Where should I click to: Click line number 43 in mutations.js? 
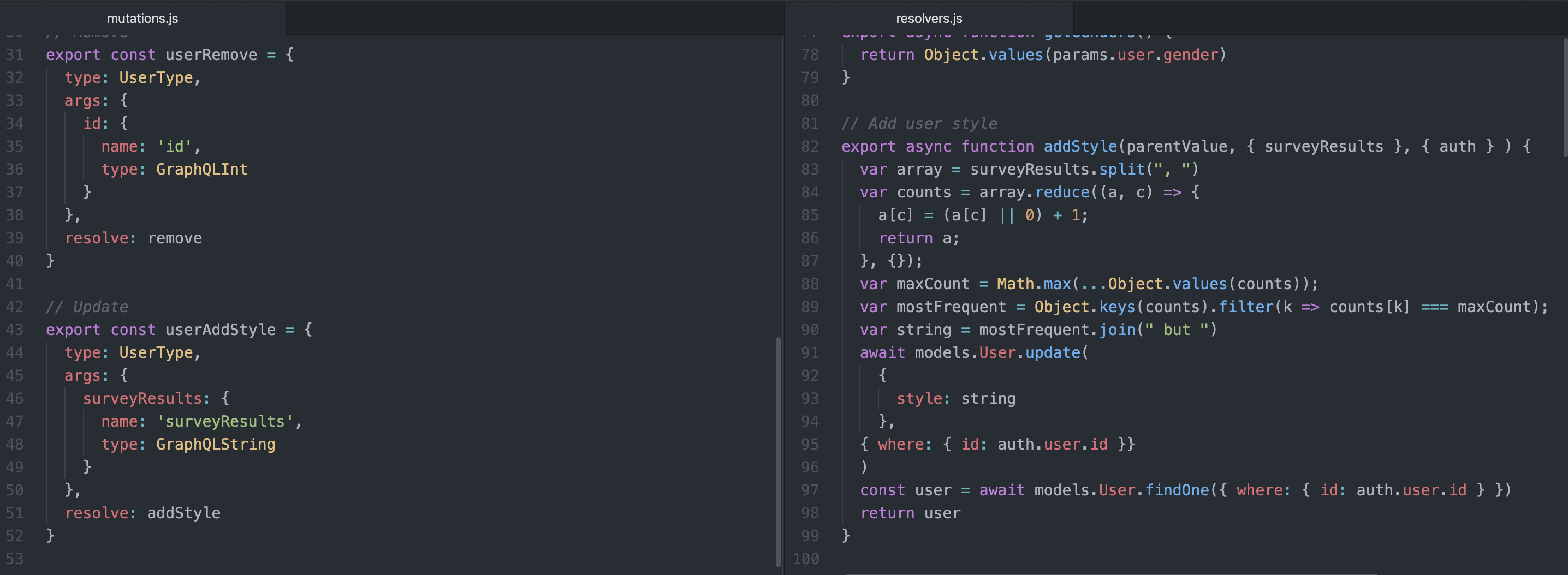coord(15,330)
